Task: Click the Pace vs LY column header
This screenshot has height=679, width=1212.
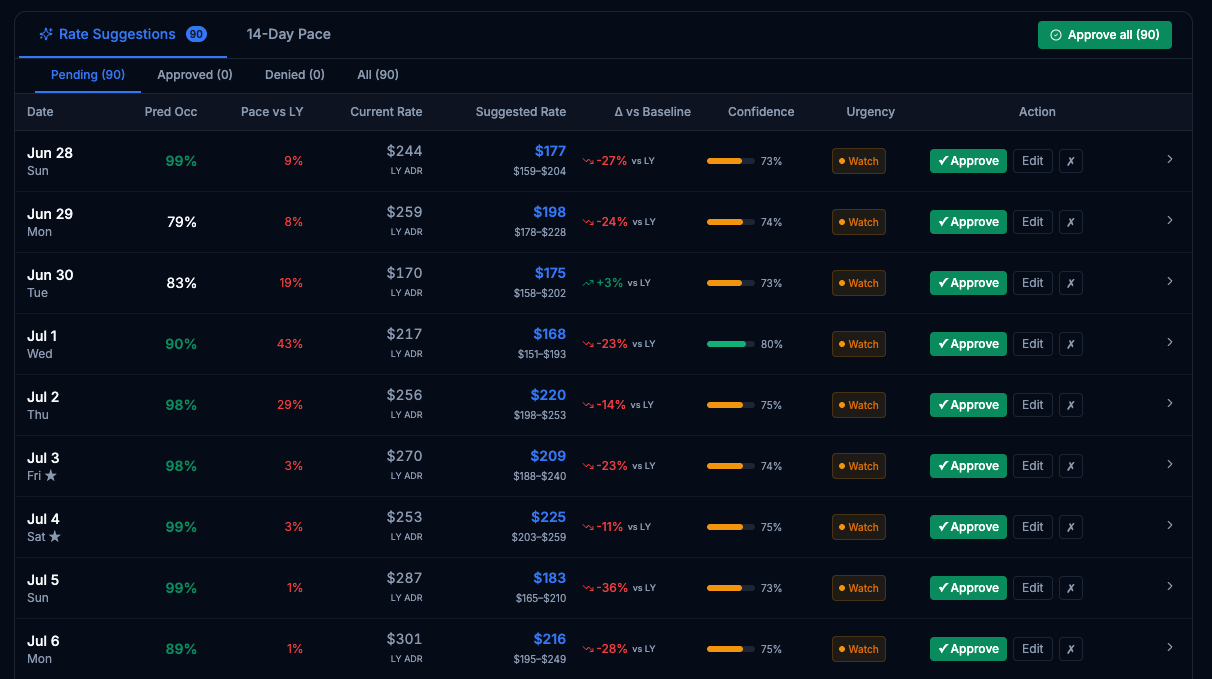Action: click(x=272, y=112)
